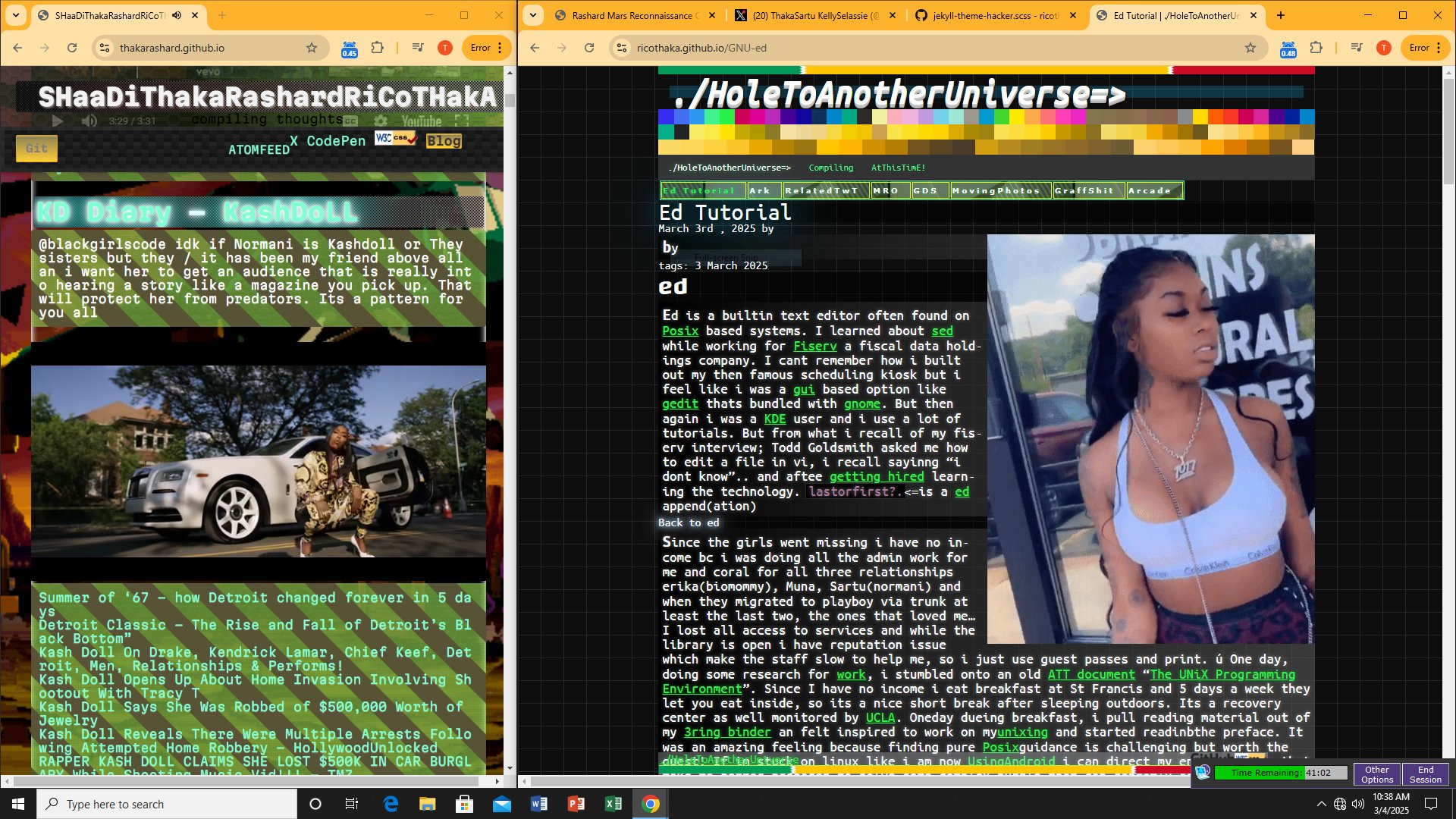Image resolution: width=1456 pixels, height=819 pixels.
Task: Click the Compiling breadcrumb link
Action: pos(831,168)
